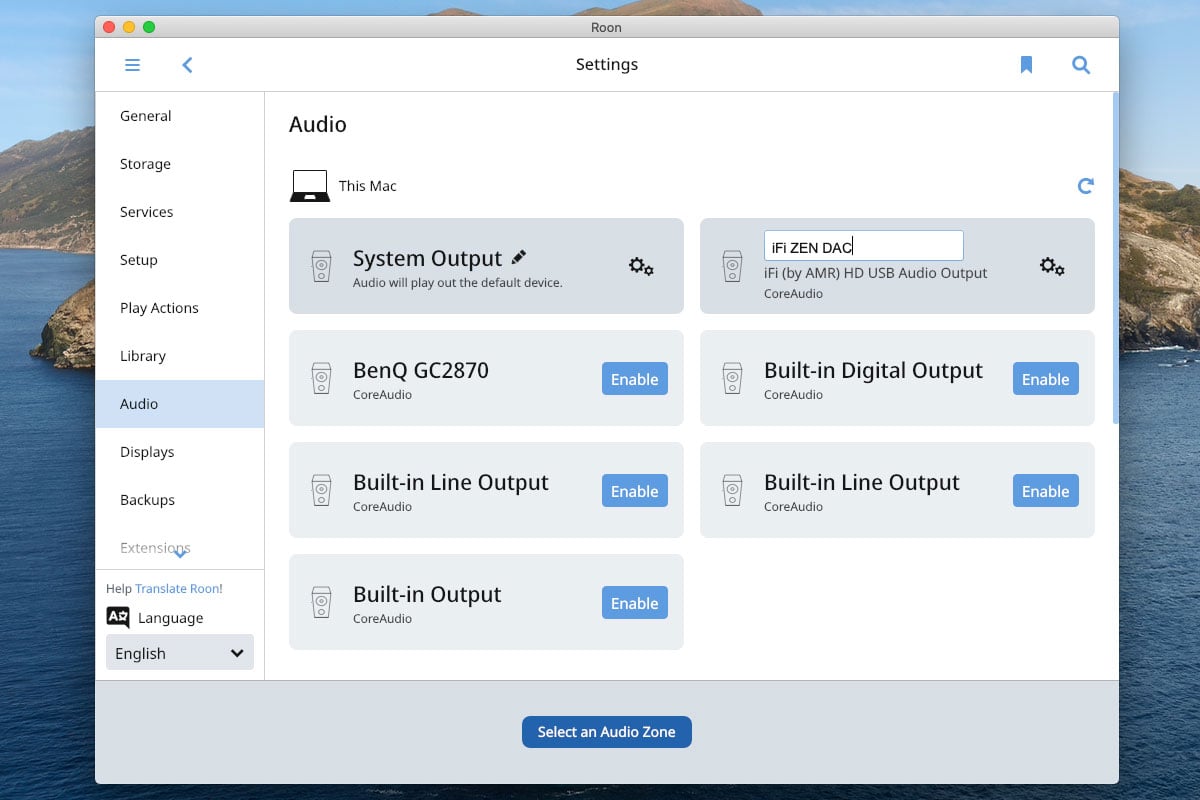Open Library settings tab

pos(180,356)
